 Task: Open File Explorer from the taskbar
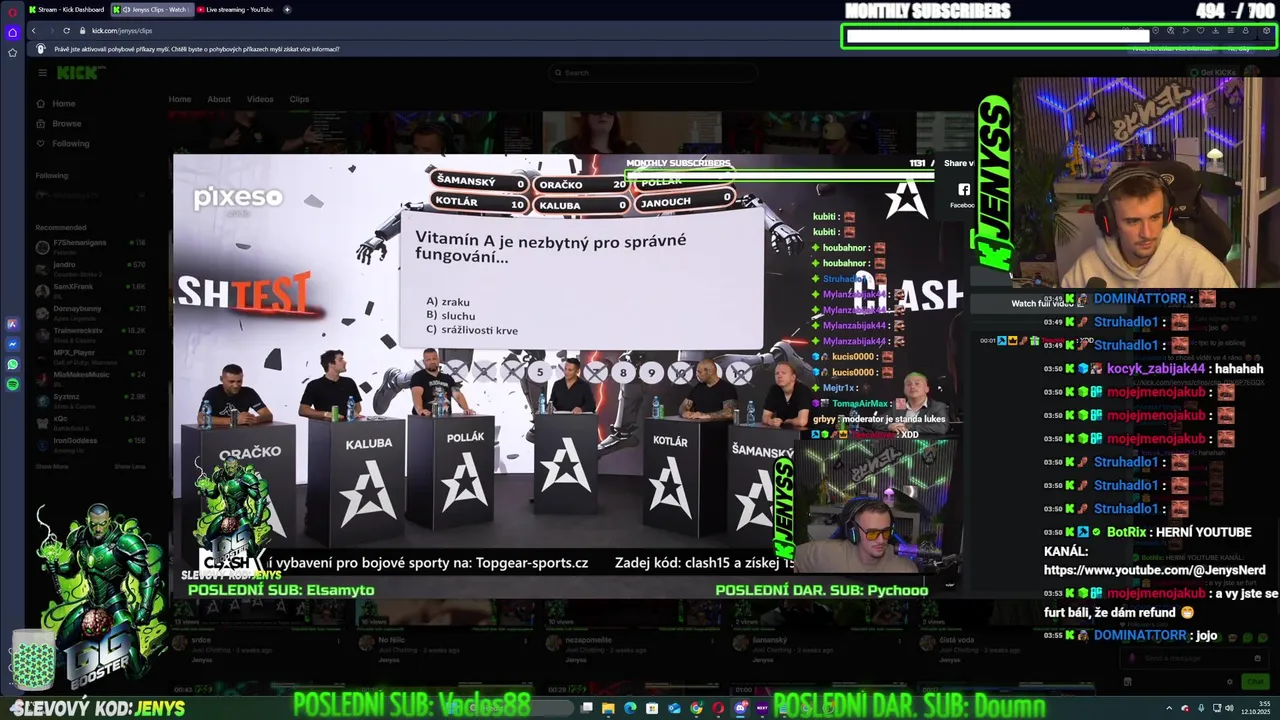(607, 708)
